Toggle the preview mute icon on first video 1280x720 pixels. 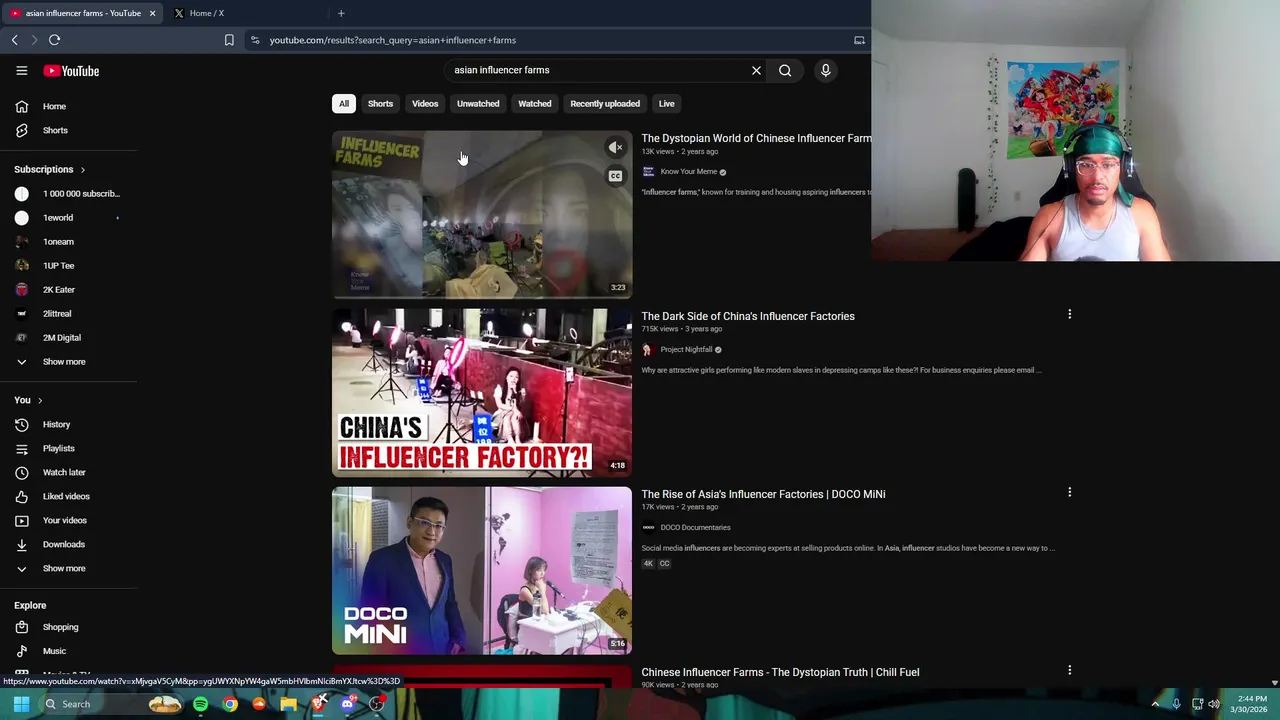(615, 148)
